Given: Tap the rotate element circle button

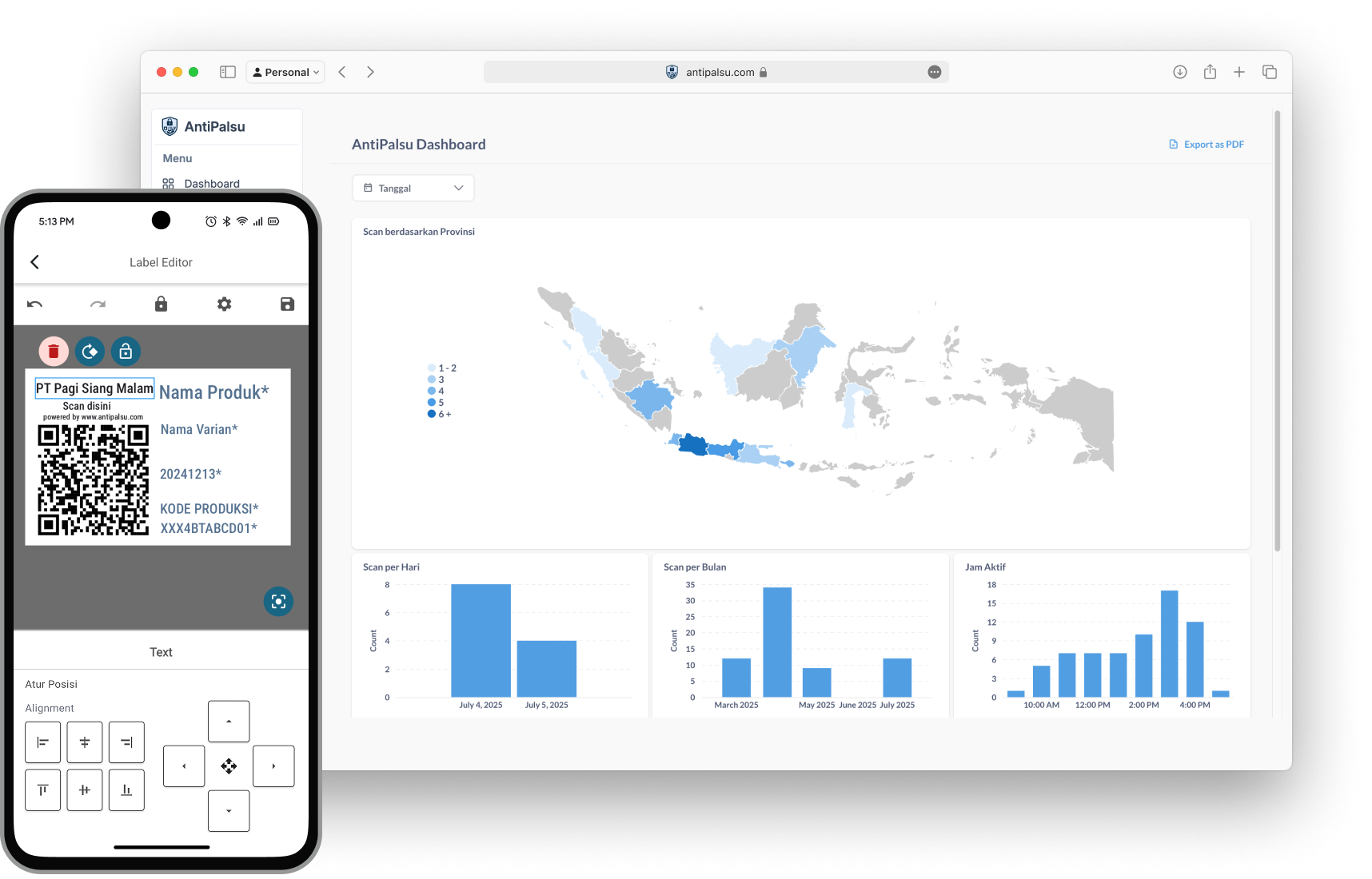Looking at the screenshot, I should click(90, 352).
